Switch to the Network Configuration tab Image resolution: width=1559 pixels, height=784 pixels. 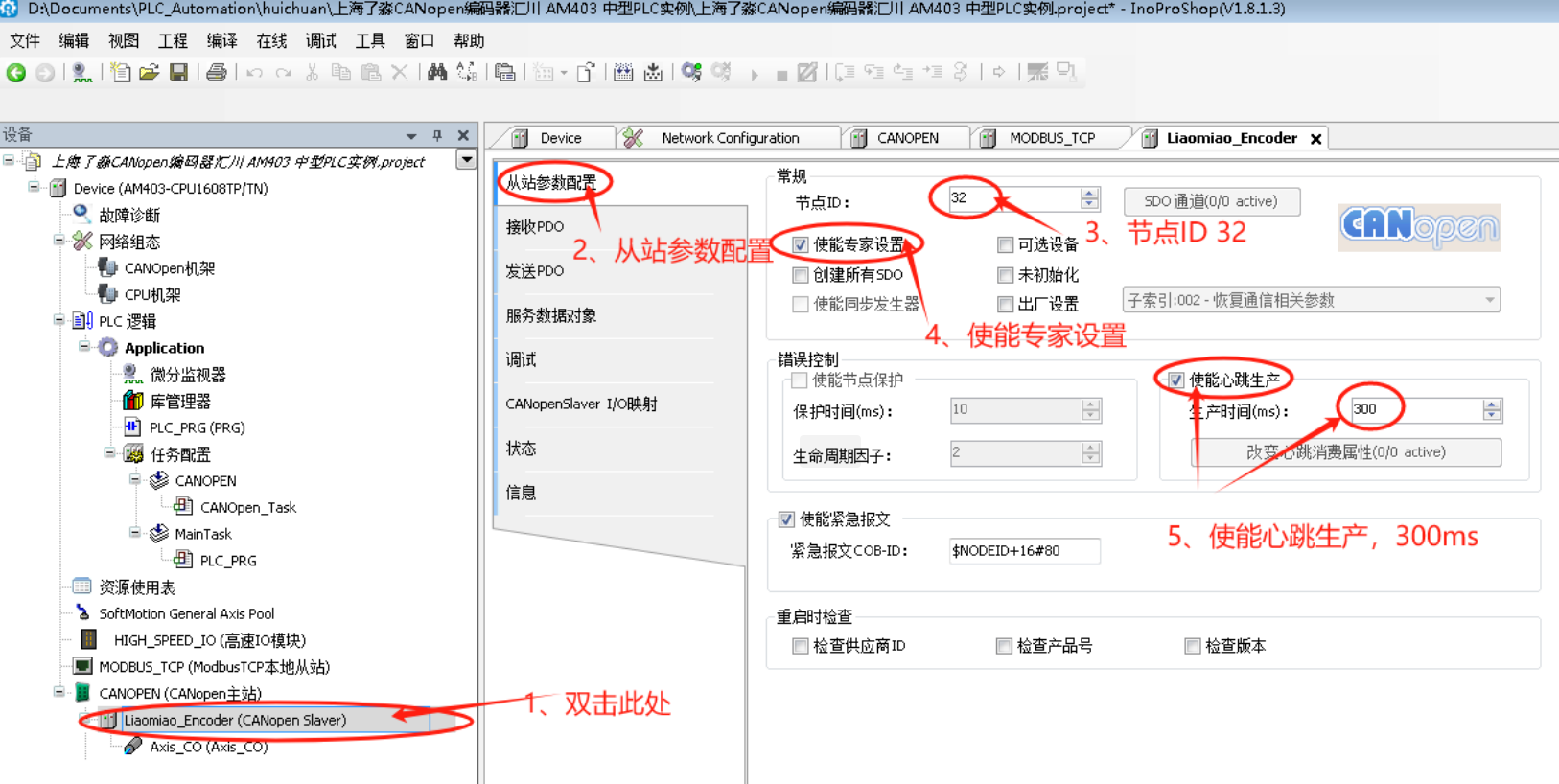729,138
